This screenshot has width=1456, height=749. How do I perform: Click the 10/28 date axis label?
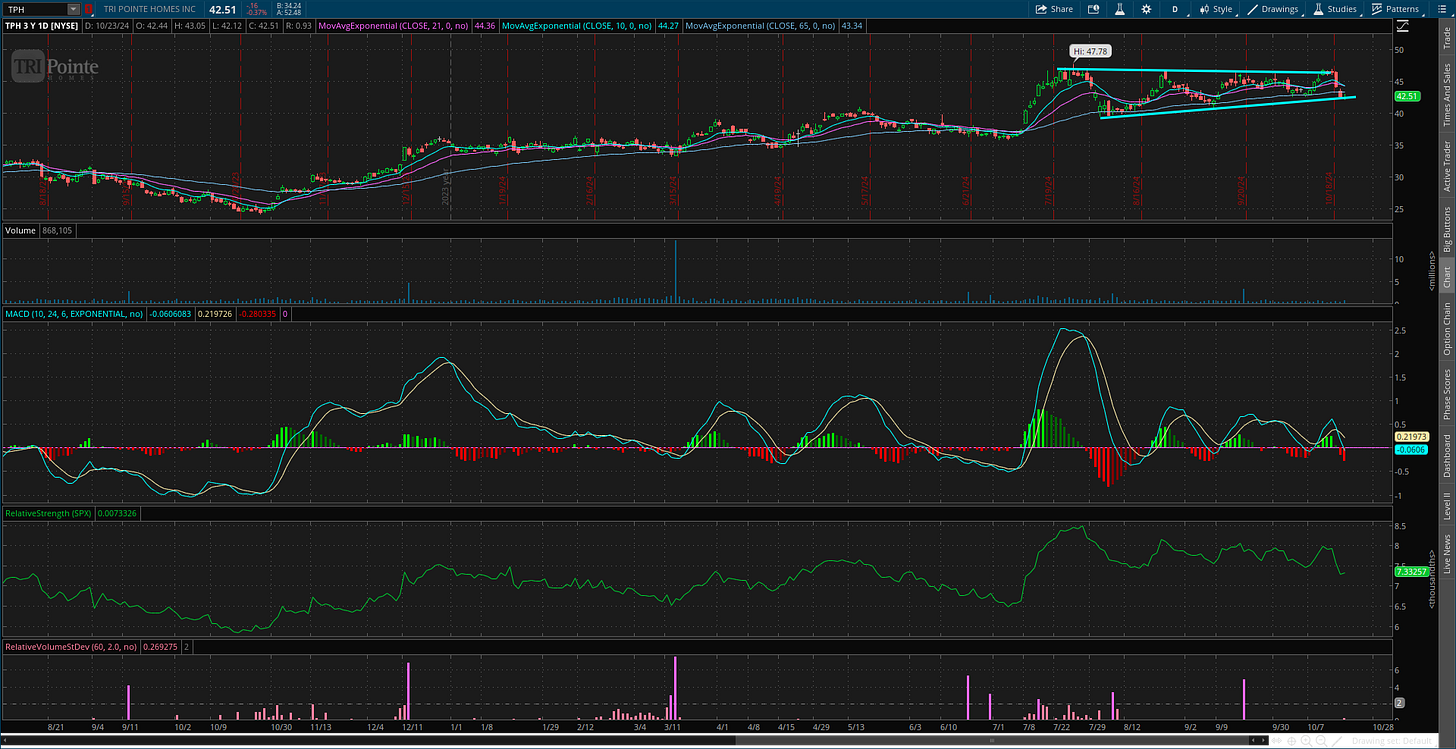(x=1382, y=728)
